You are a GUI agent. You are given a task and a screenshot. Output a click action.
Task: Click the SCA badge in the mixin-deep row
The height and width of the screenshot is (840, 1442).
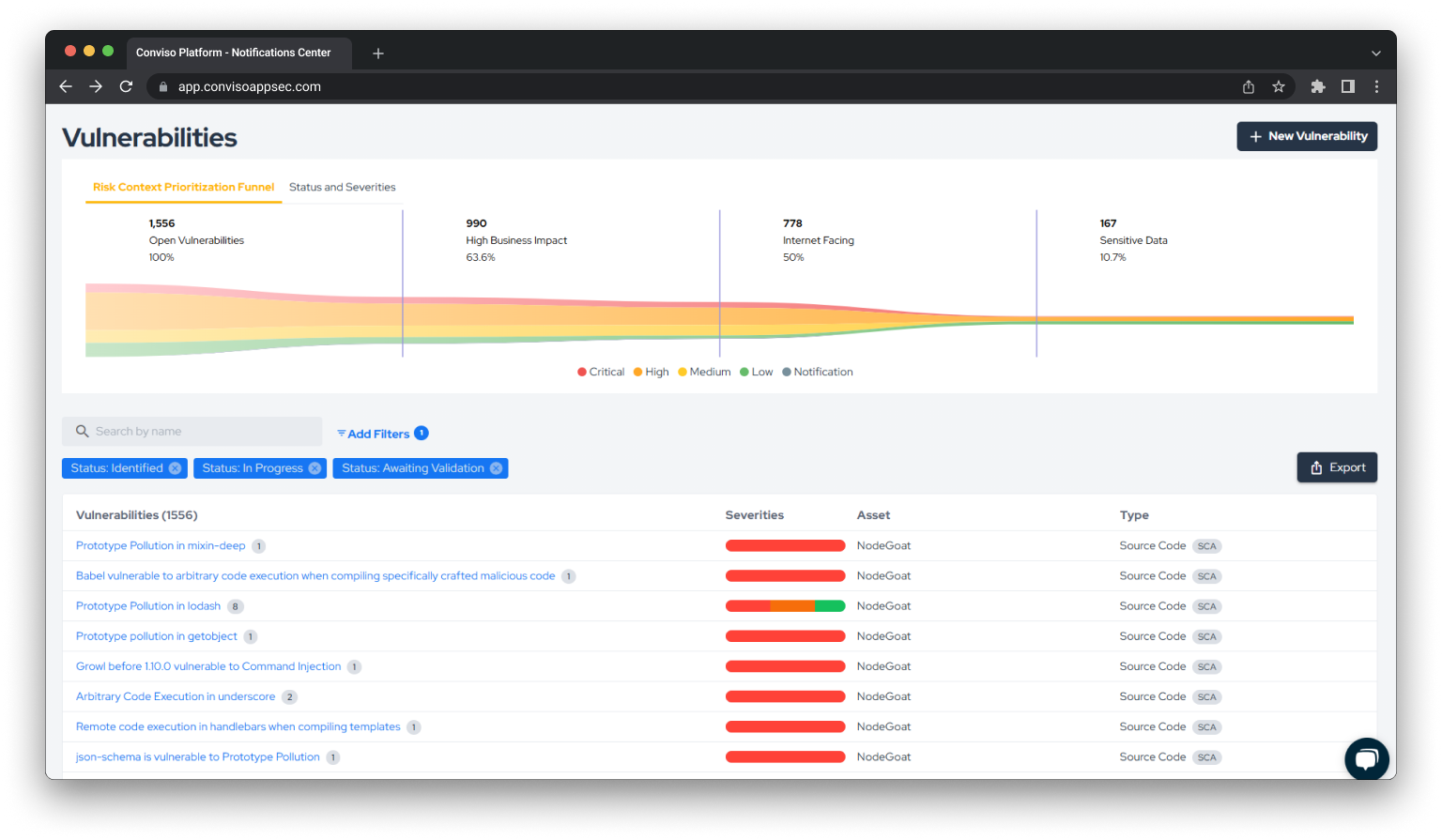pos(1206,546)
